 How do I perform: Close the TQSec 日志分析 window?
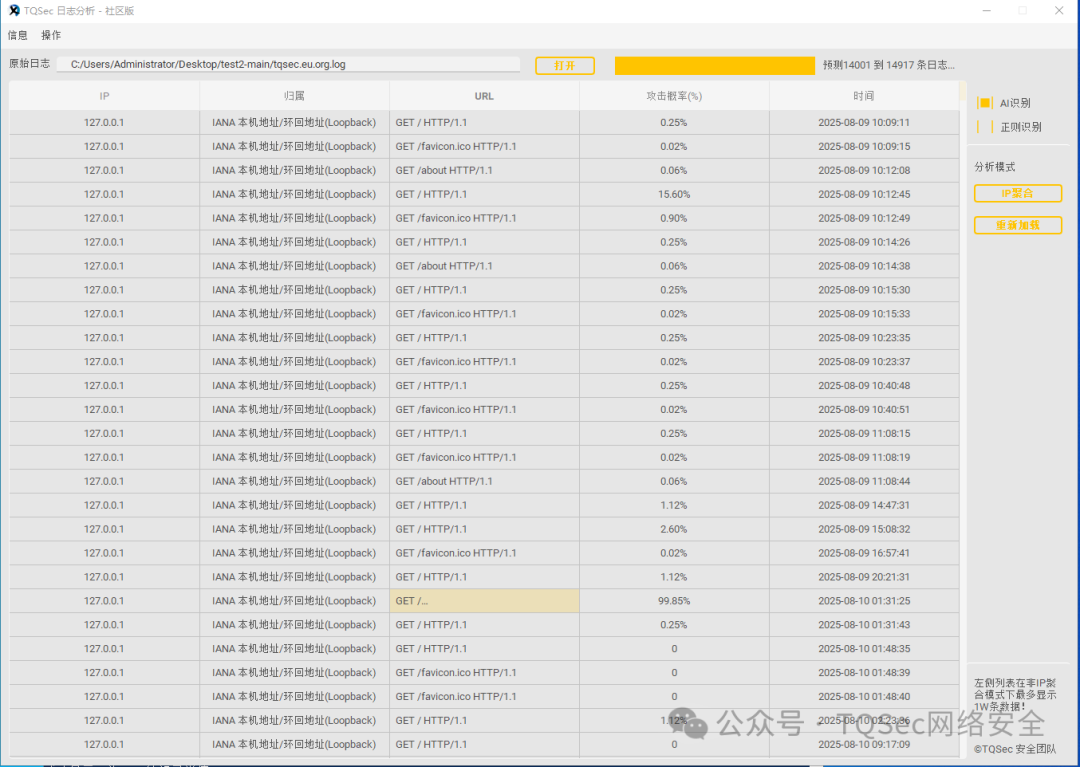(1059, 10)
